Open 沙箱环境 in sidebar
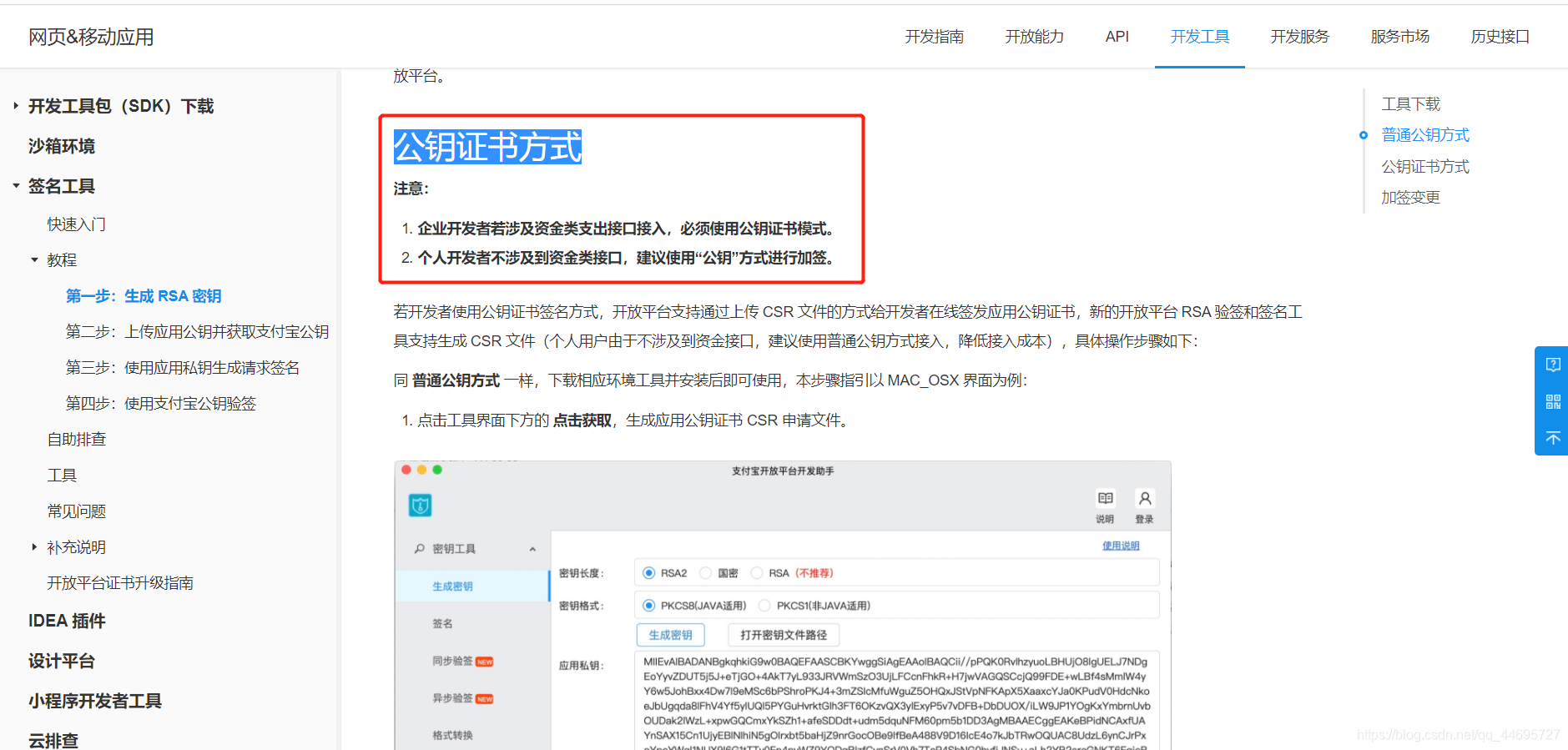 (x=62, y=146)
